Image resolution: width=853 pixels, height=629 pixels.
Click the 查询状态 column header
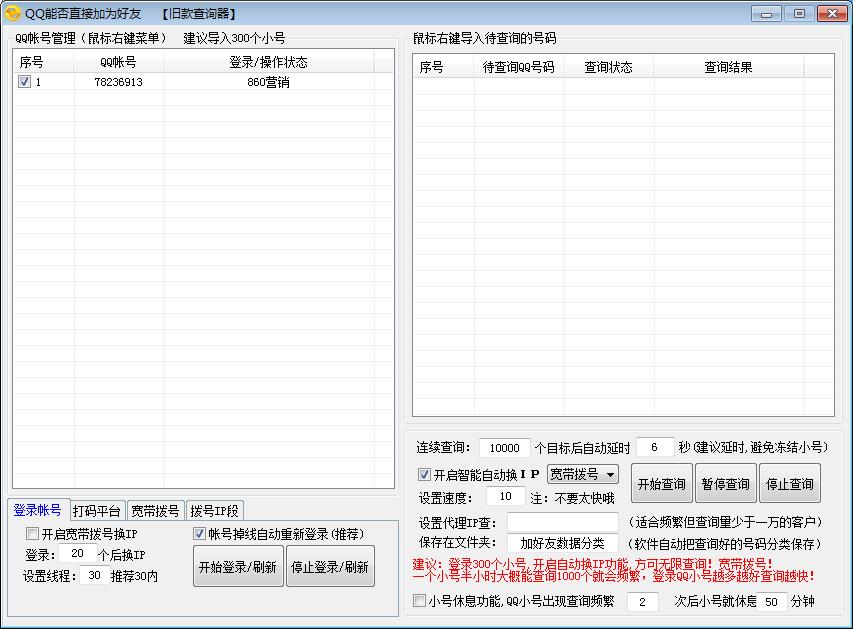(x=605, y=65)
